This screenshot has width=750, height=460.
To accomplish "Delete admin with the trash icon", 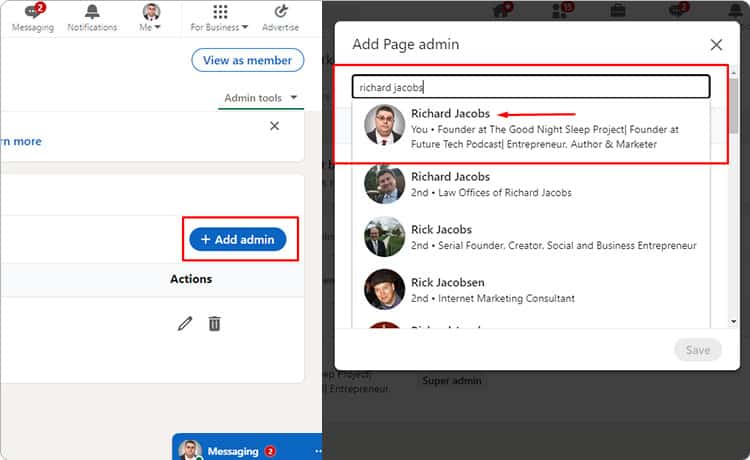I will [x=214, y=324].
